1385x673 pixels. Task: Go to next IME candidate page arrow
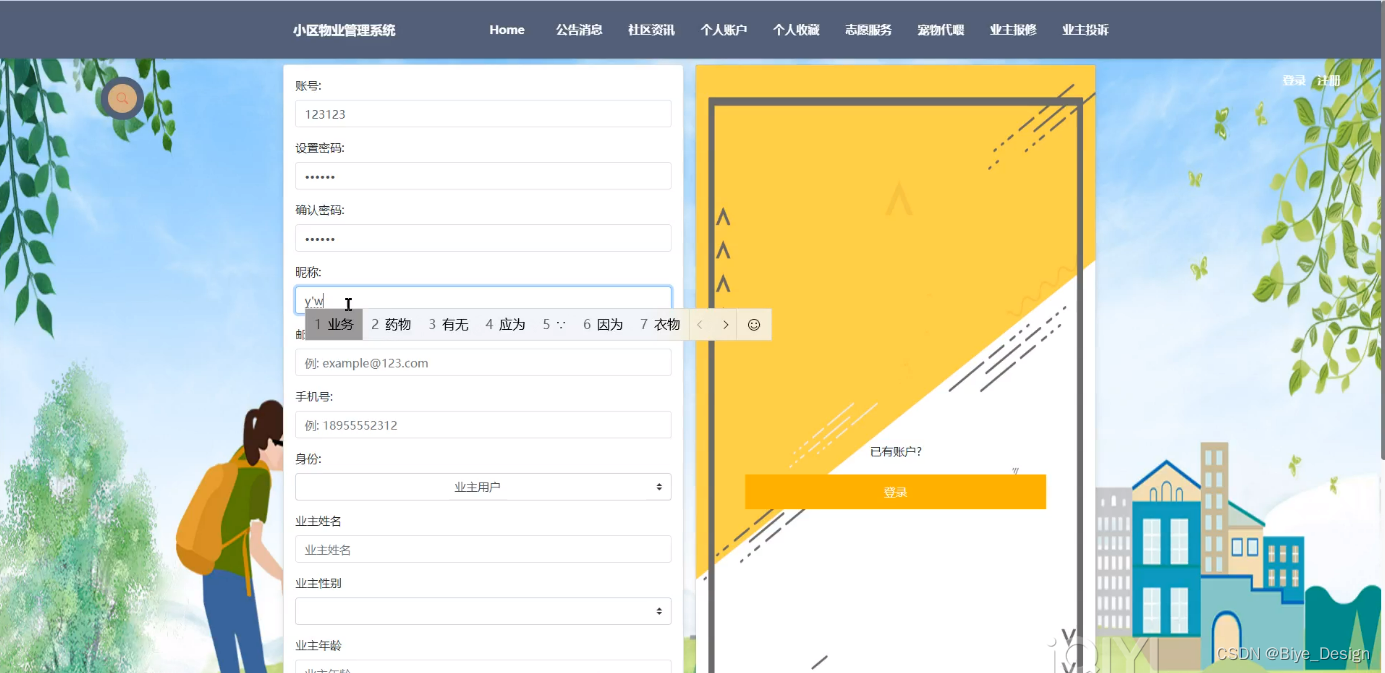[x=726, y=325]
